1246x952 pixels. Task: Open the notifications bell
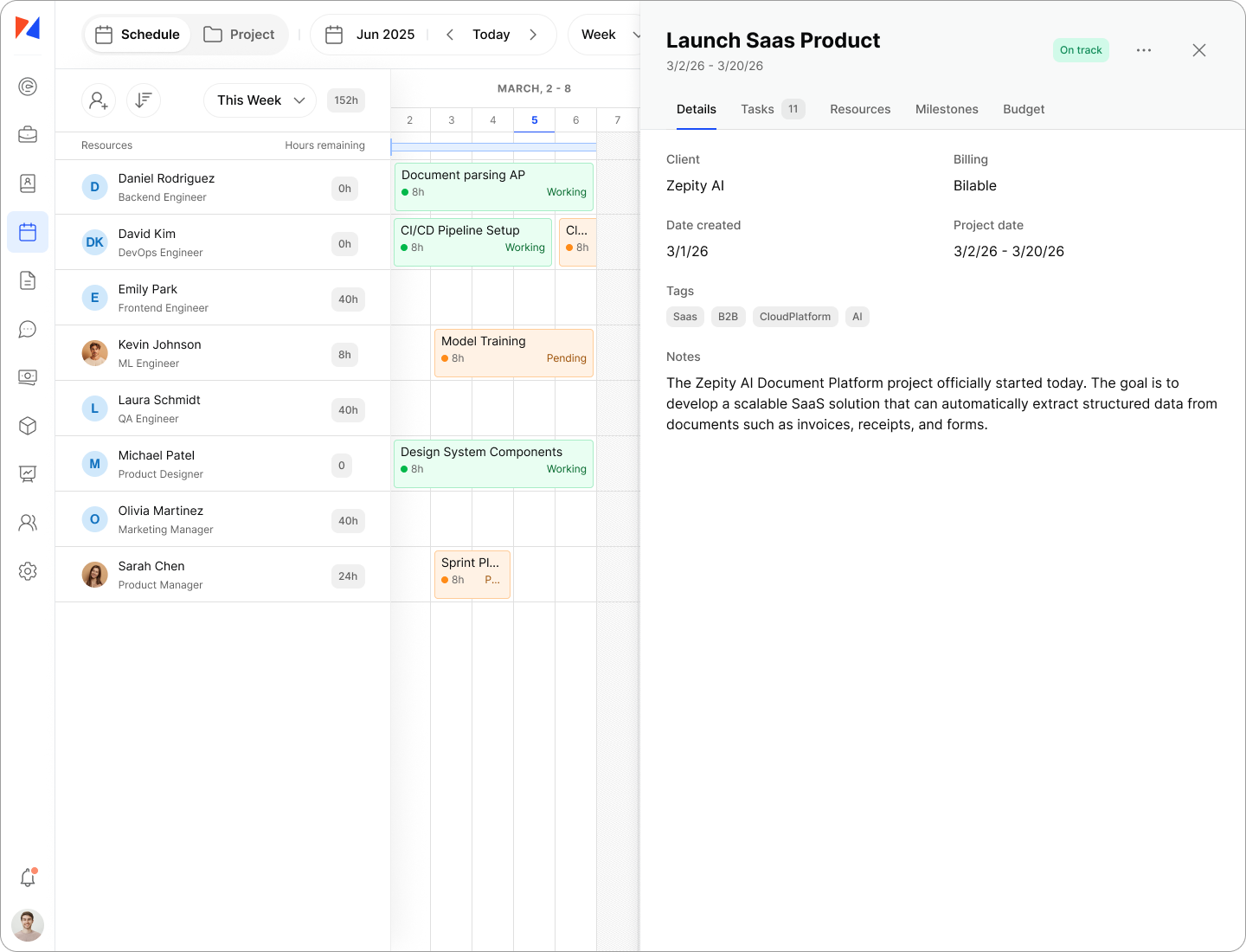pyautogui.click(x=28, y=878)
